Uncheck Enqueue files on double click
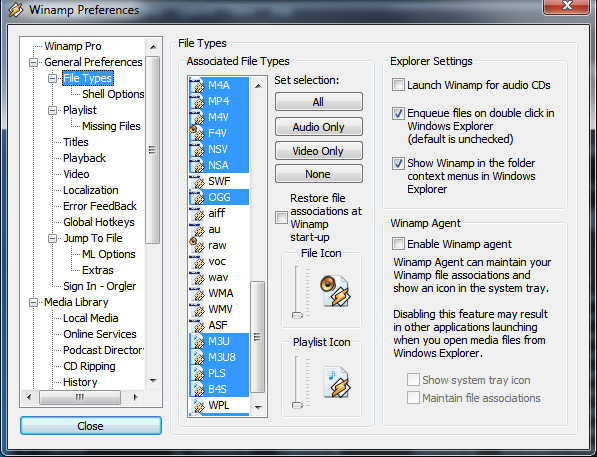 398,113
